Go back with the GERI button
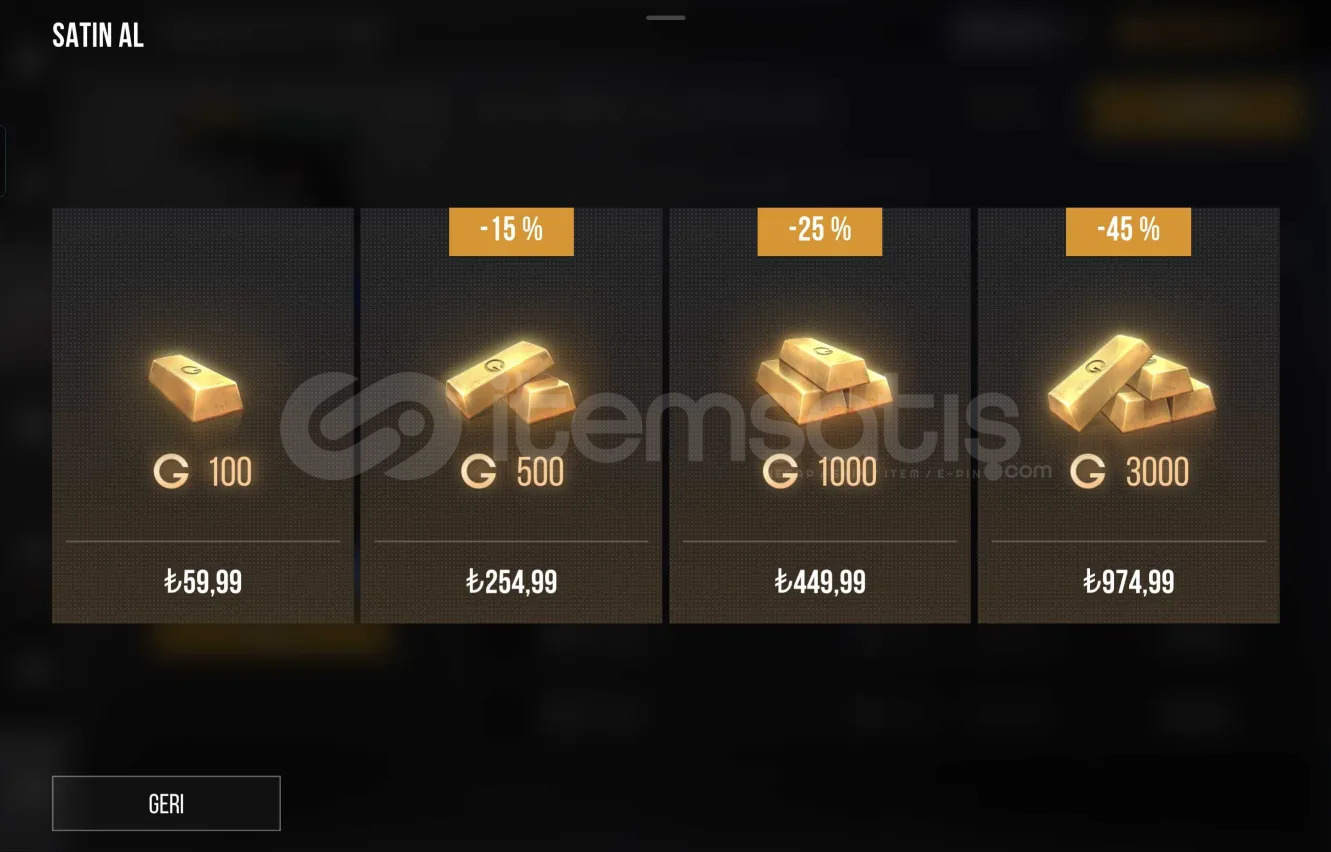 [166, 803]
